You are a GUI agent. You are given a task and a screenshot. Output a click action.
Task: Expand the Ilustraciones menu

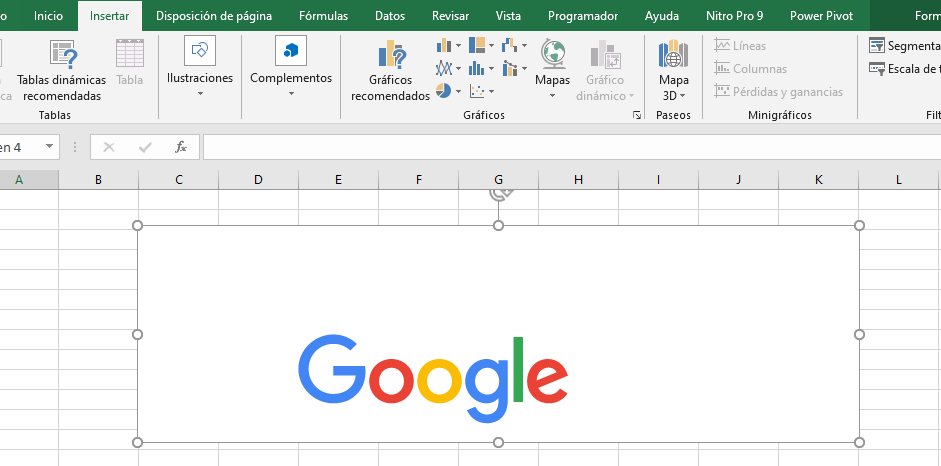point(200,68)
